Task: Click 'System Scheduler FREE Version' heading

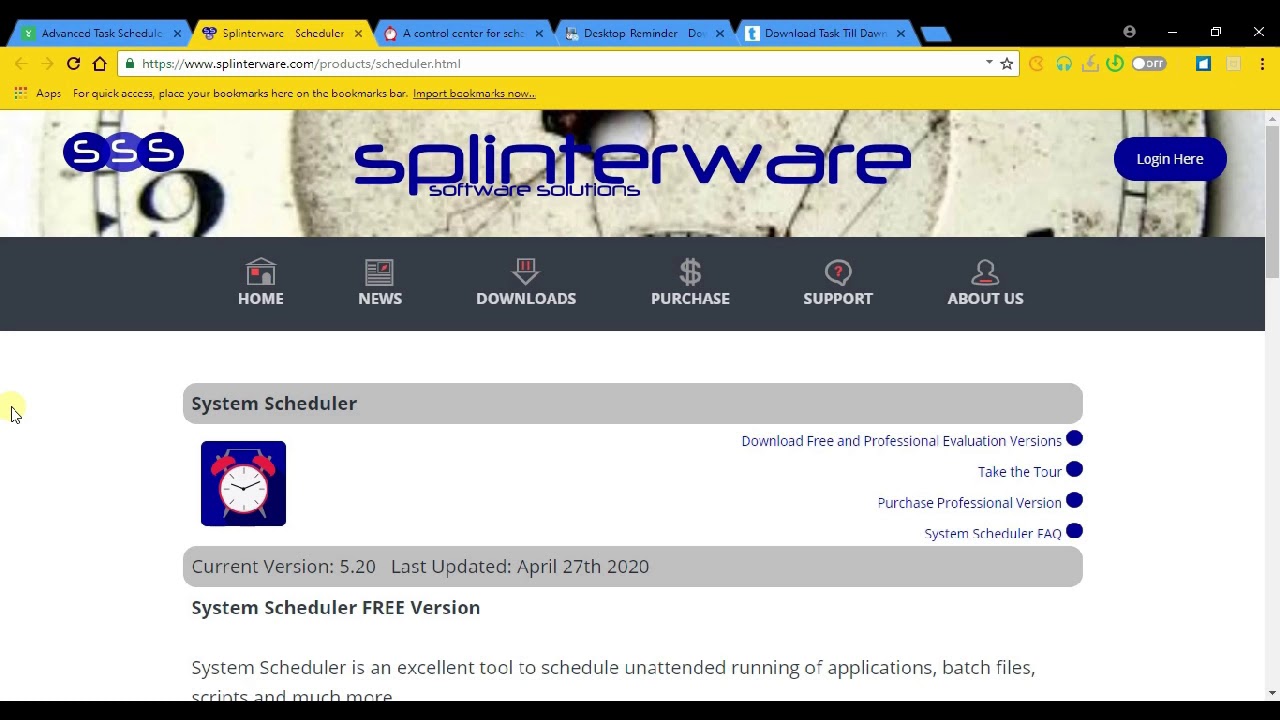Action: [x=336, y=607]
